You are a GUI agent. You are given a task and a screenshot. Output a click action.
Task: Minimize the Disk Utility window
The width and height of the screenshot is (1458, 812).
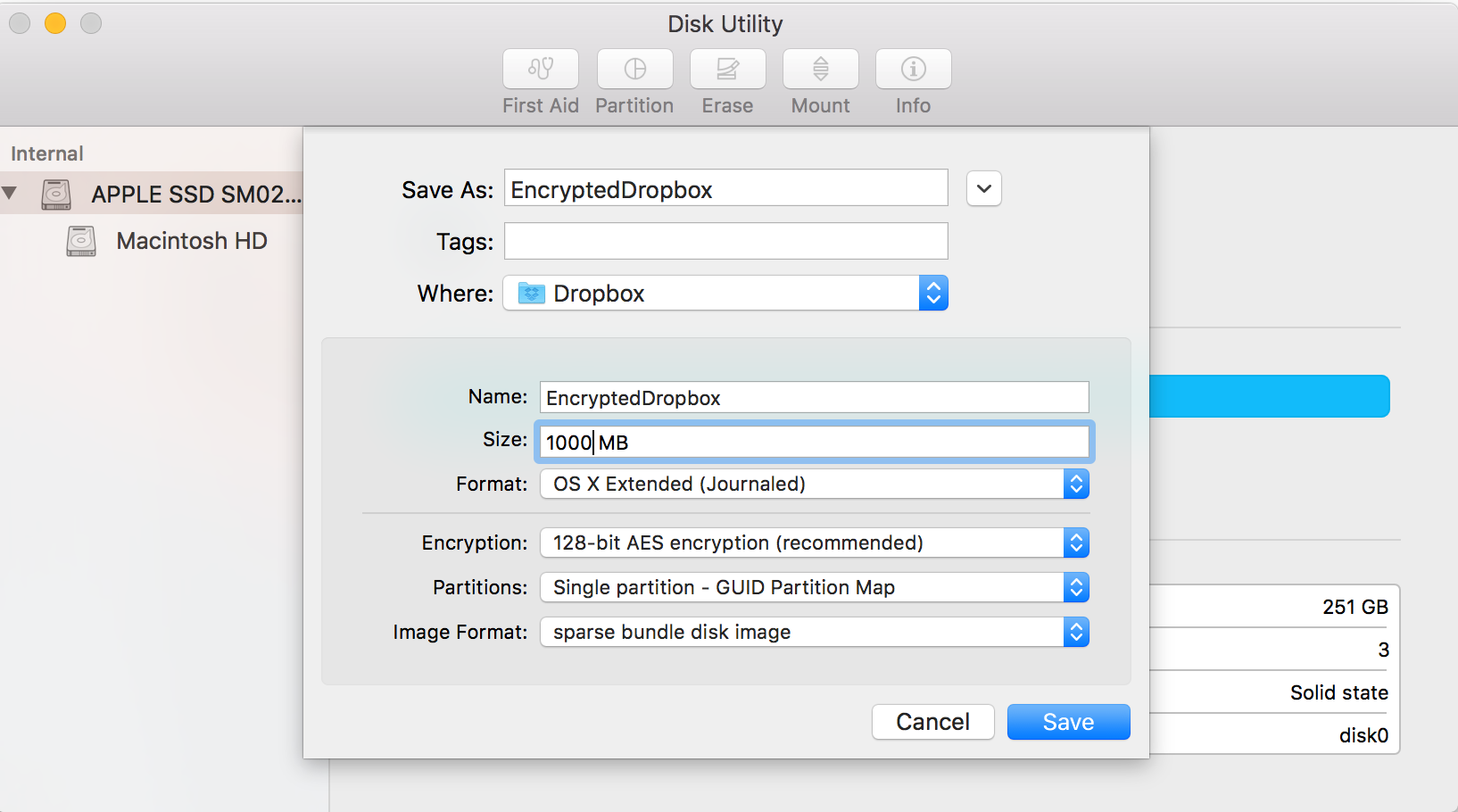pos(55,23)
